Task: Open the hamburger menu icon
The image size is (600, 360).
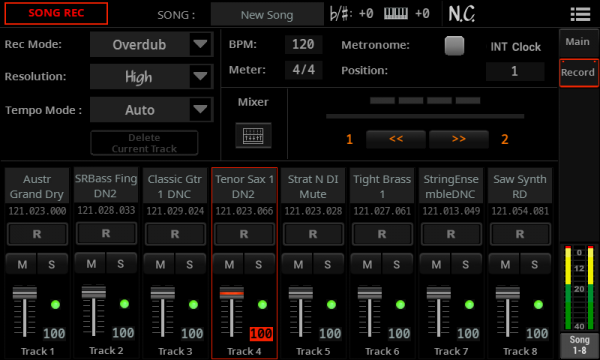Action: pyautogui.click(x=580, y=15)
